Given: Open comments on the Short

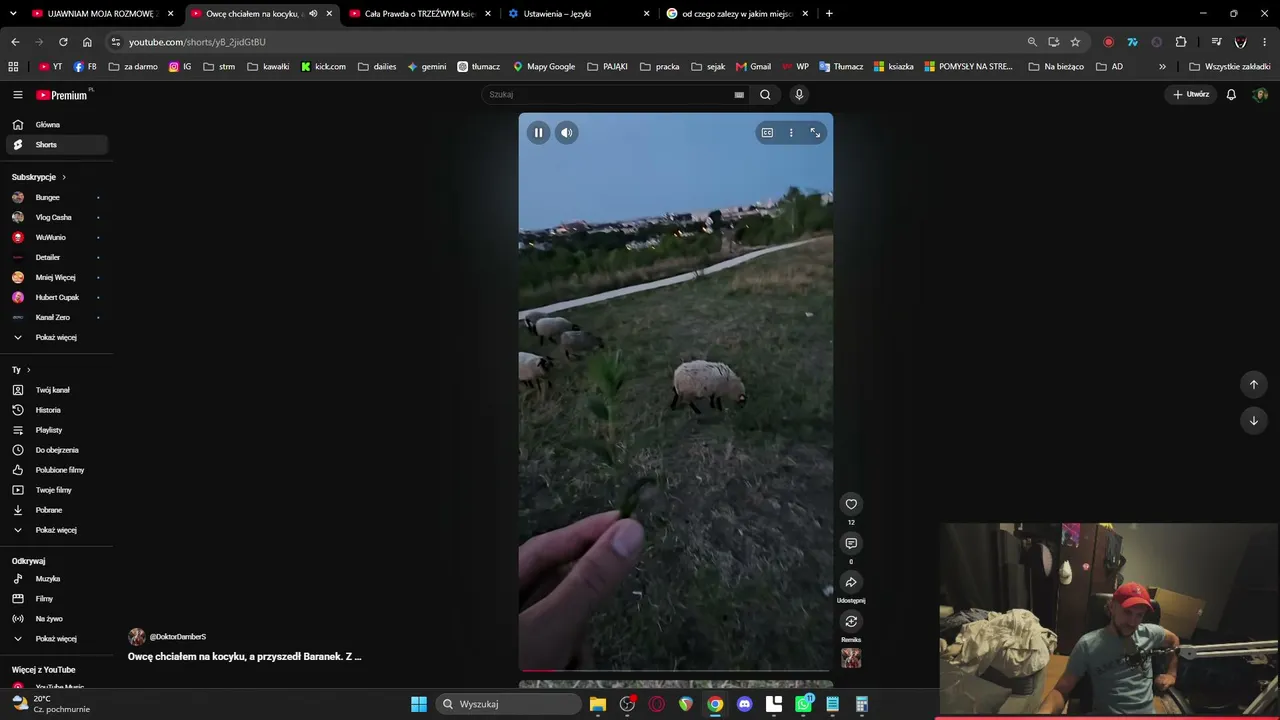Looking at the screenshot, I should click(851, 543).
